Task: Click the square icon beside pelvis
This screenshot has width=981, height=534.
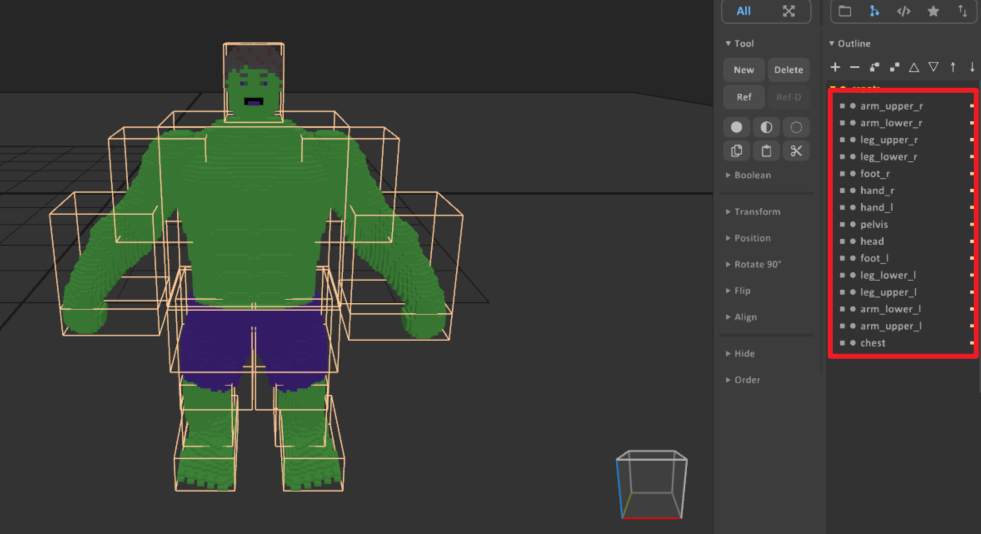Action: point(842,224)
